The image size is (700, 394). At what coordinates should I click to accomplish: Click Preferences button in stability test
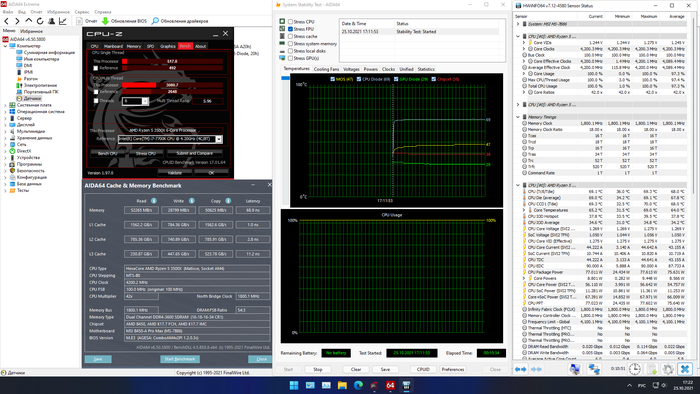coord(453,369)
